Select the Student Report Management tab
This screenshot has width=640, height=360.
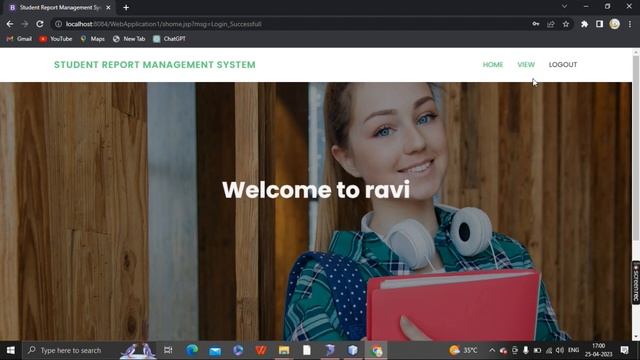[x=60, y=7]
